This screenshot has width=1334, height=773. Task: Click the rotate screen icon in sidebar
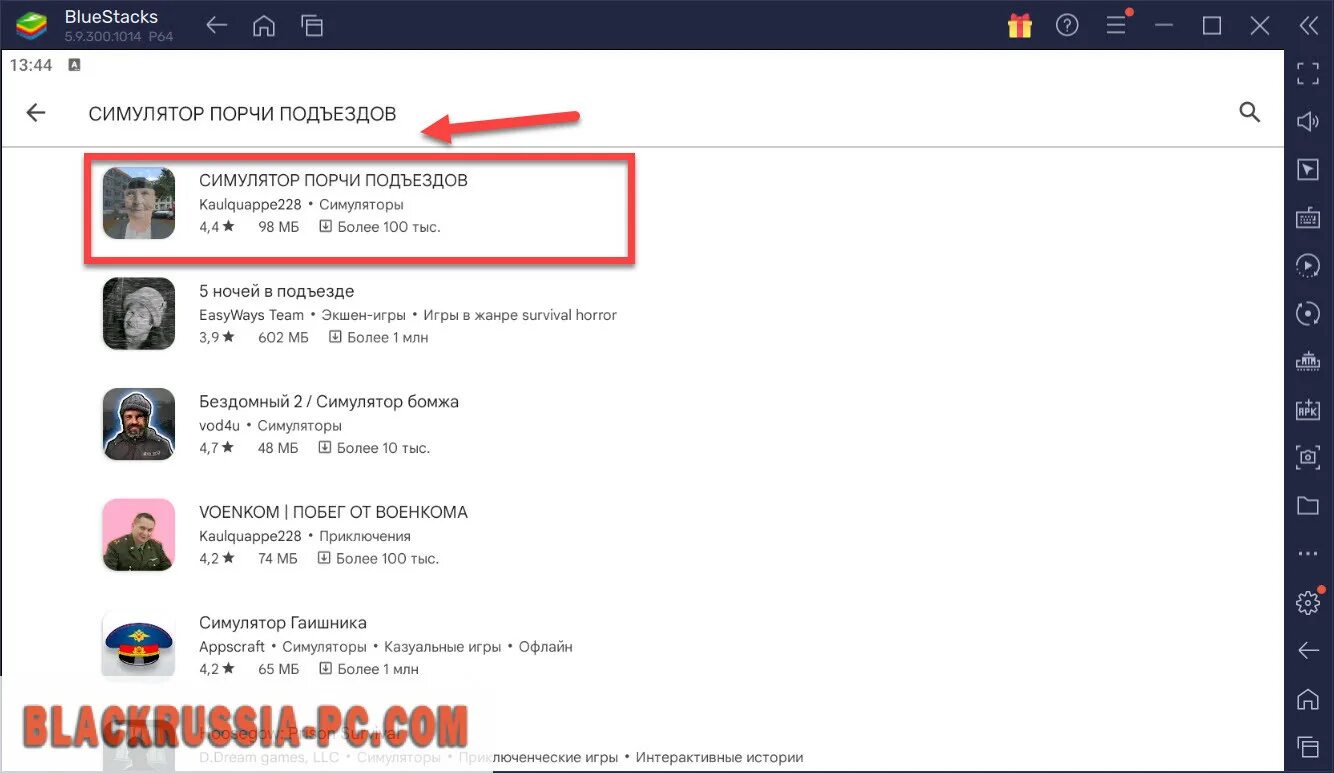pyautogui.click(x=1308, y=313)
